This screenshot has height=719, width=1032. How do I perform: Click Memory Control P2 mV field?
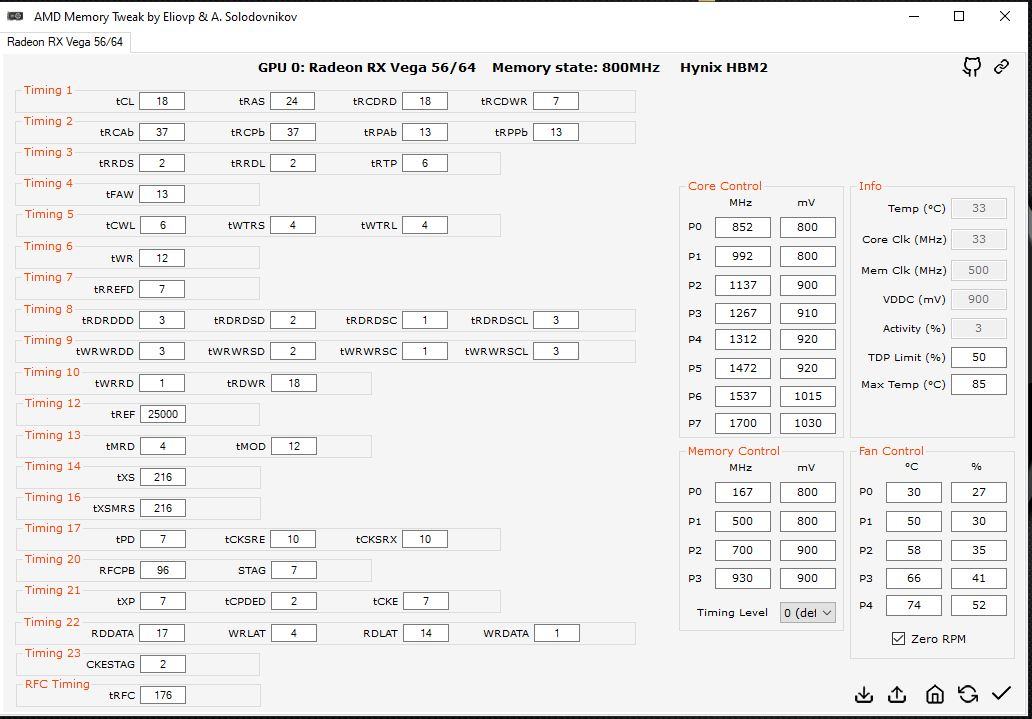click(808, 550)
